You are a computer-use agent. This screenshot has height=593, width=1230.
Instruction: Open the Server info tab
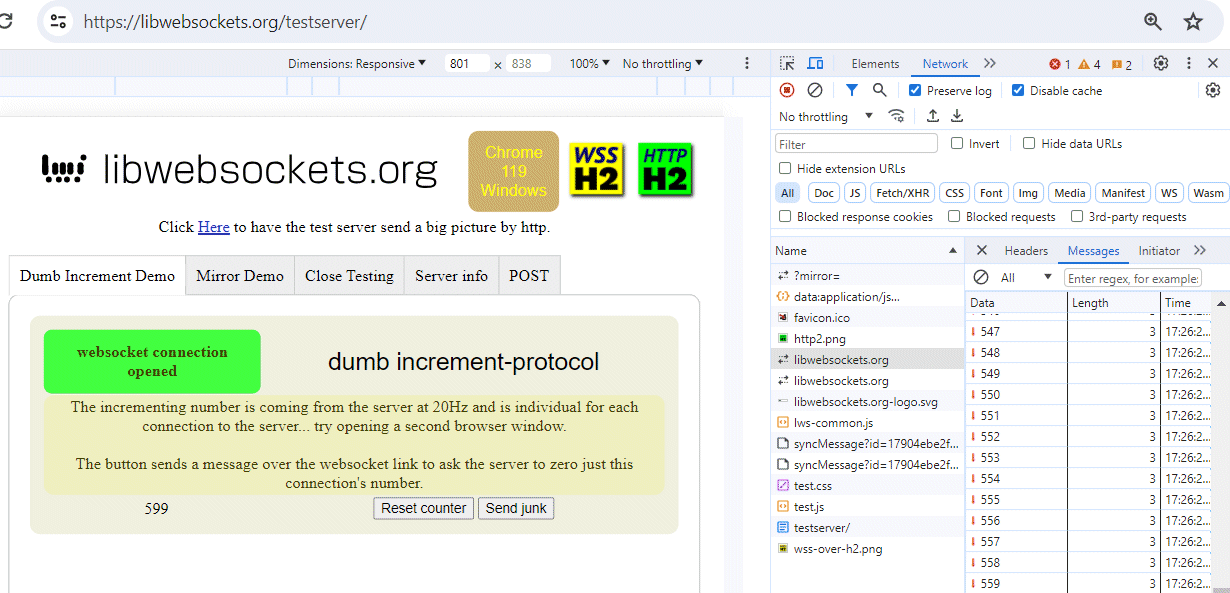(452, 276)
